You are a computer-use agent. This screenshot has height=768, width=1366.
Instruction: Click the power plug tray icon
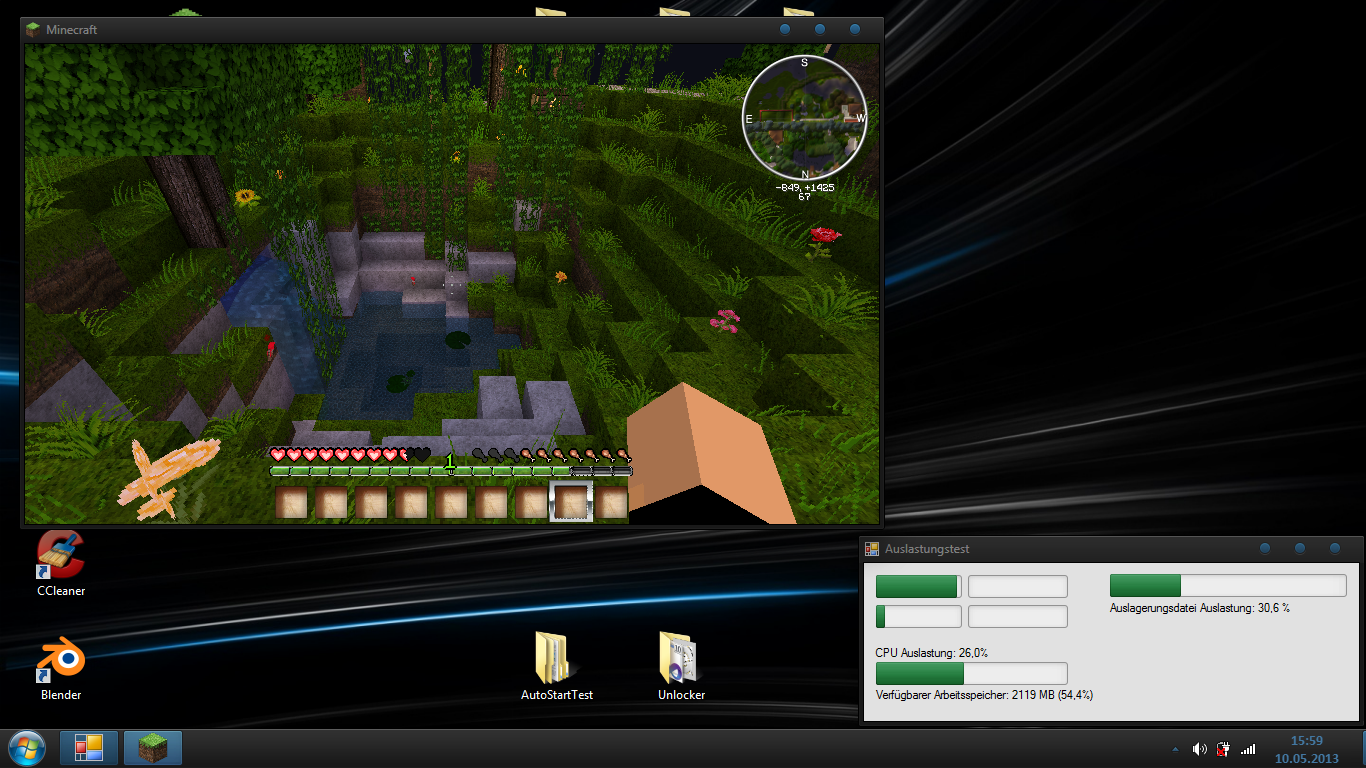[x=1223, y=749]
